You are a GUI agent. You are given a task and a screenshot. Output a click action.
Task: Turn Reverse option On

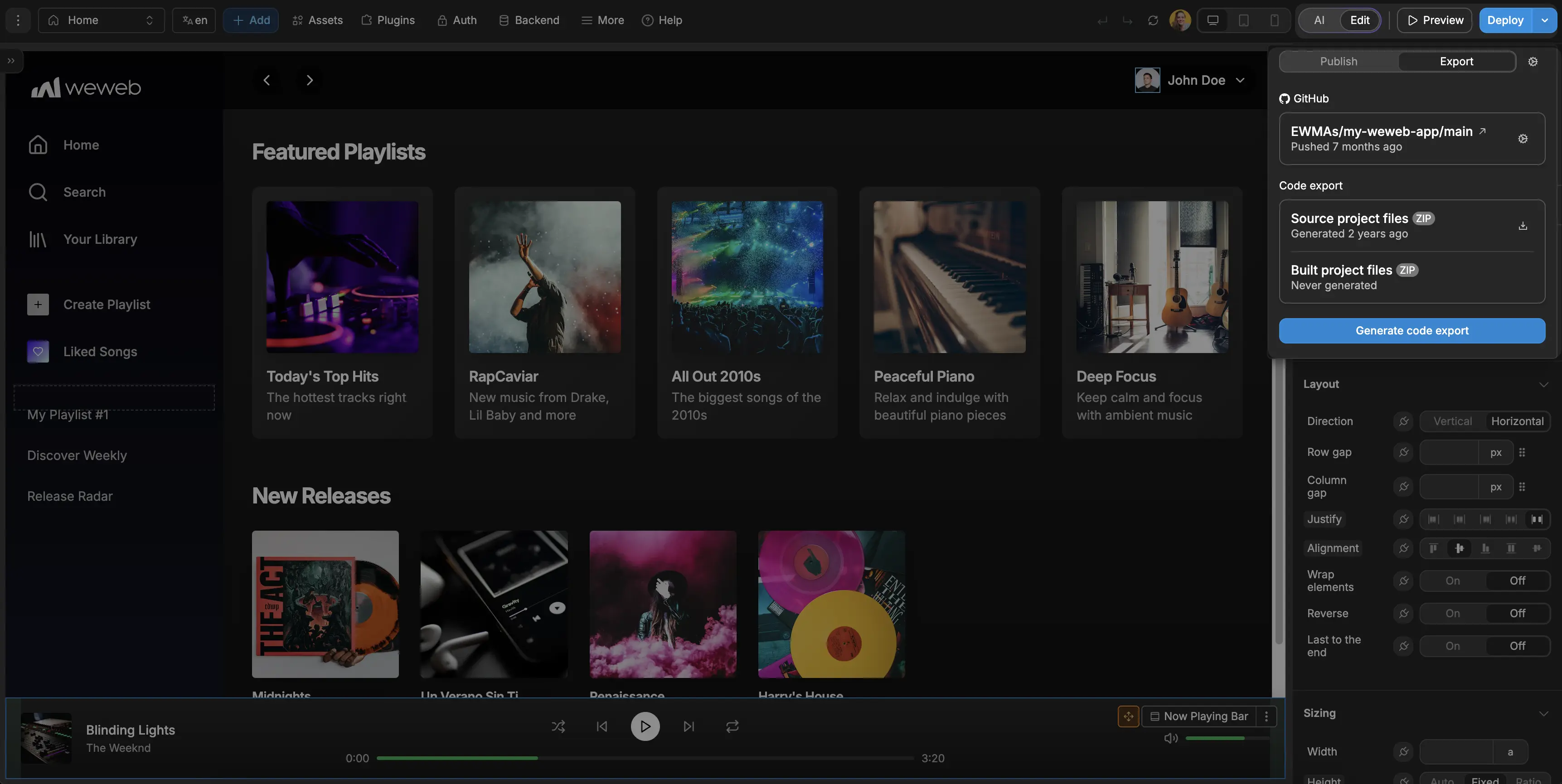1452,613
